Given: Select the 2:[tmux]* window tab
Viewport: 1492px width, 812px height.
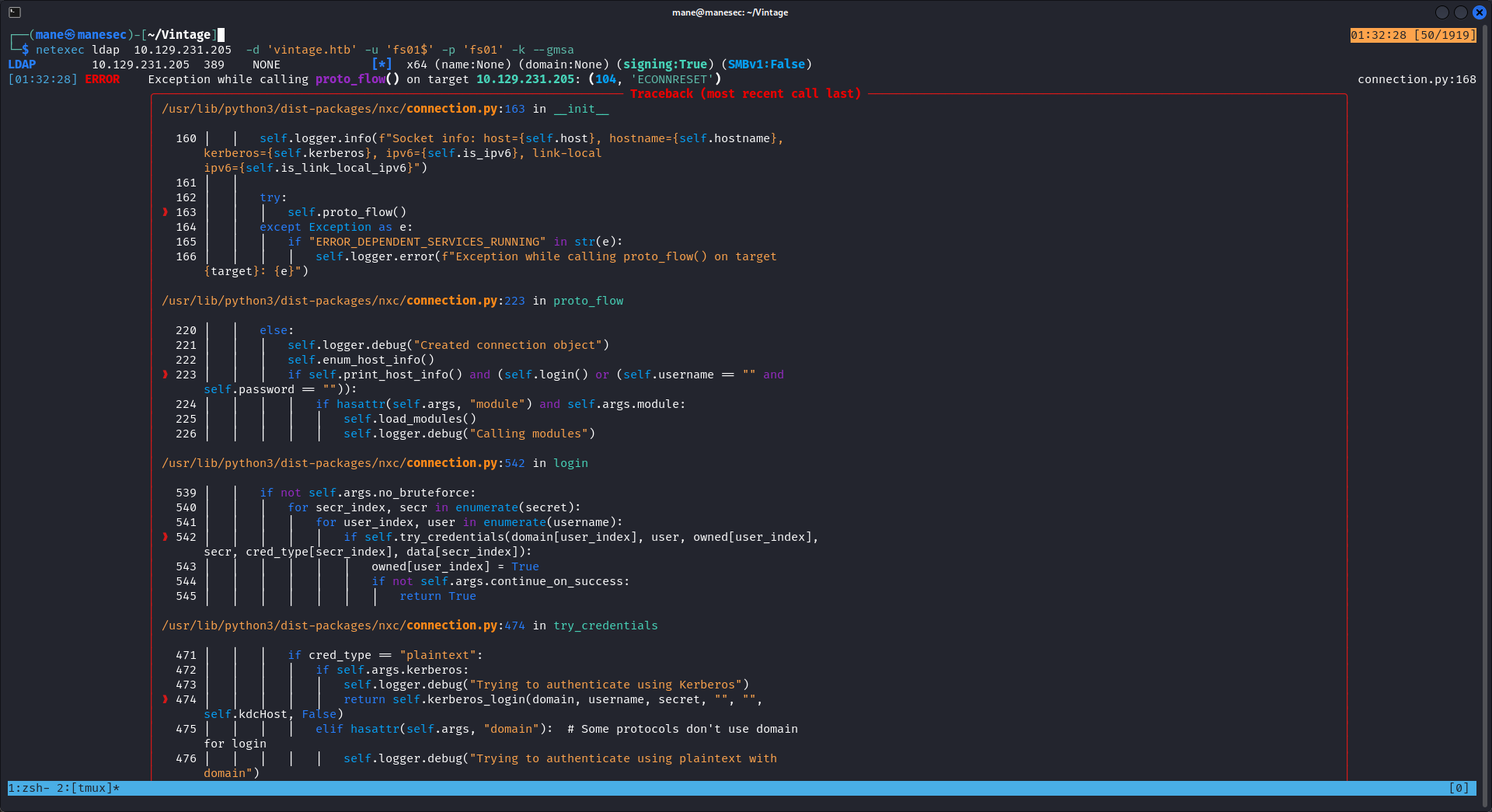Looking at the screenshot, I should [x=88, y=788].
